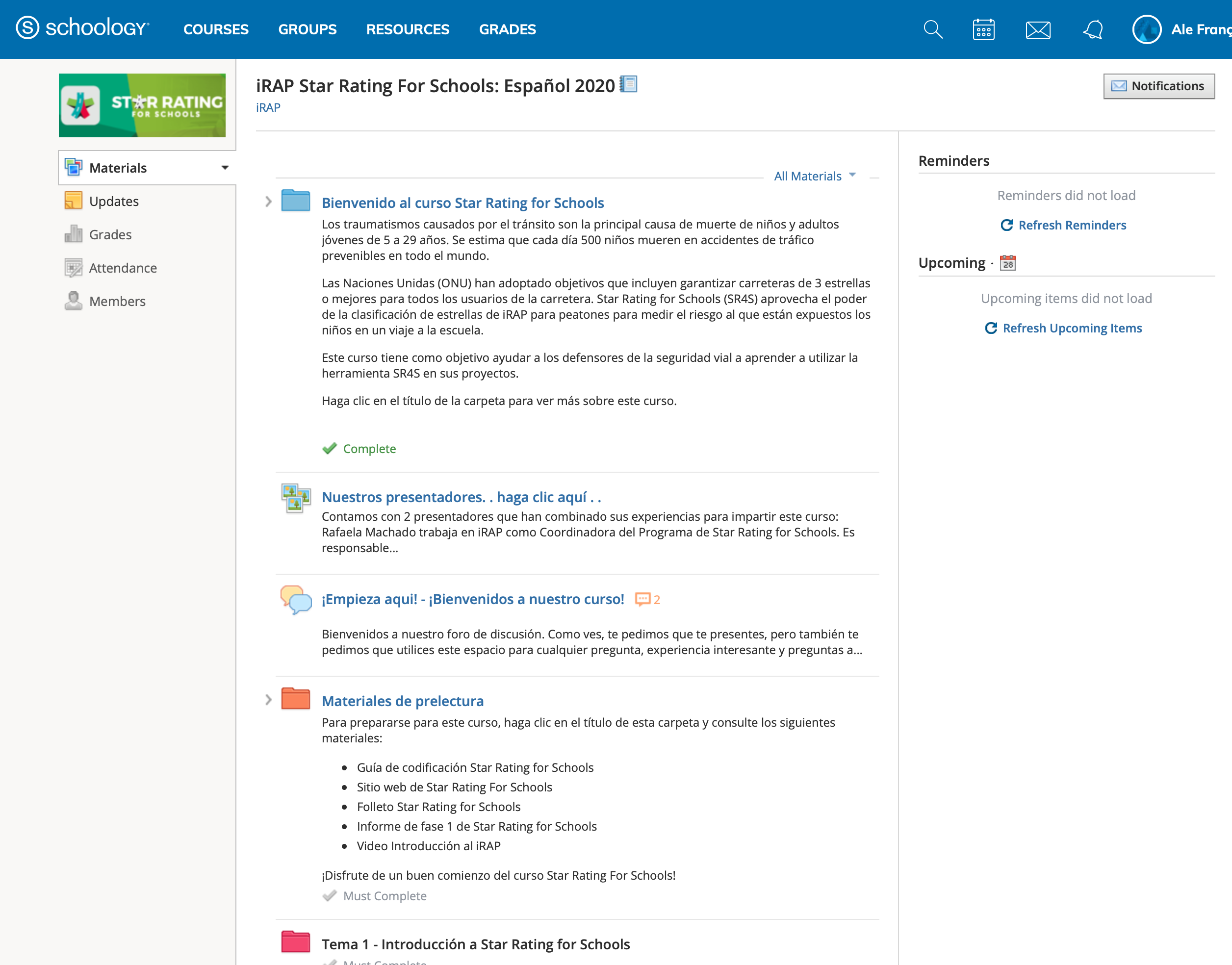Click the Members person icon

point(74,301)
